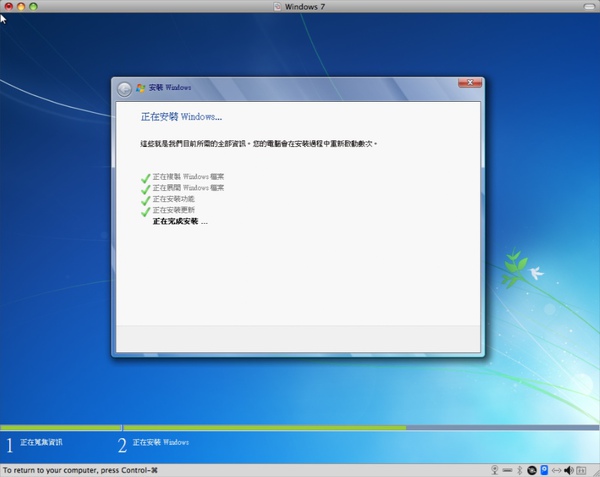Click the toolbar pill button in the title bar
Image resolution: width=600 pixels, height=477 pixels.
pos(589,7)
